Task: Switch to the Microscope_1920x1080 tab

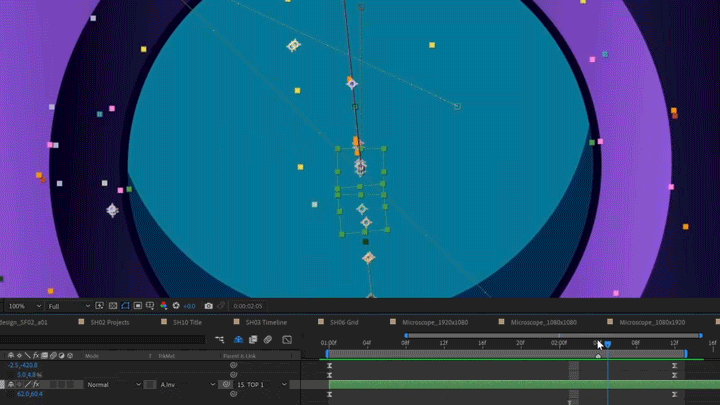Action: [435, 322]
